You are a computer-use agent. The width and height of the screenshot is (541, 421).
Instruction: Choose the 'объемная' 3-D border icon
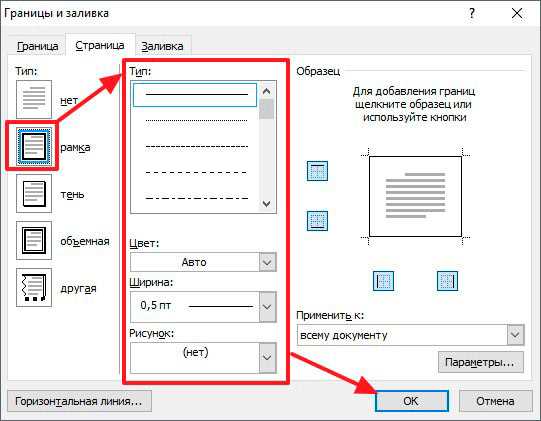point(34,241)
